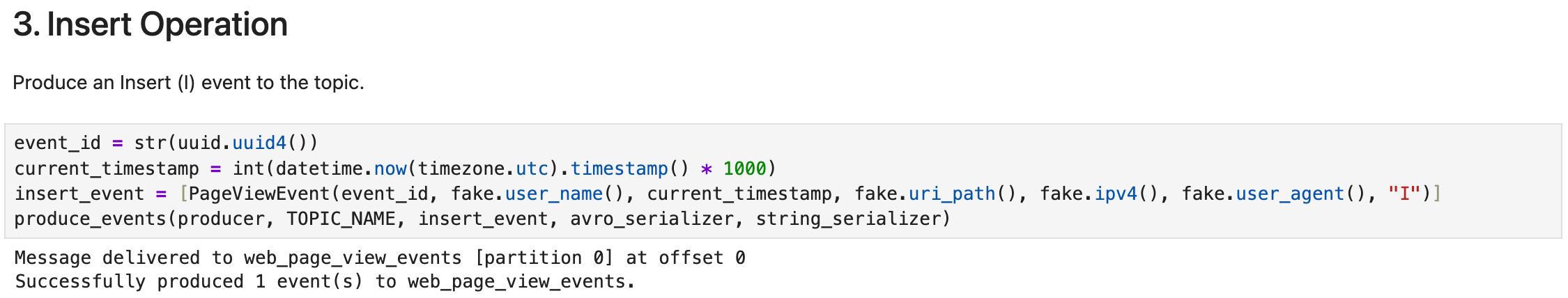Click the 'Successfully produced 1 event(s)' output line

(x=325, y=281)
